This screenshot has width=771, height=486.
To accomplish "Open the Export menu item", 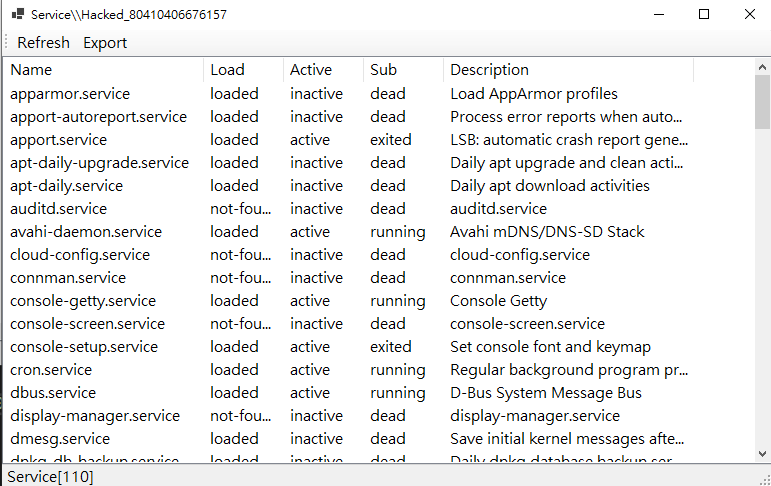I will 105,42.
